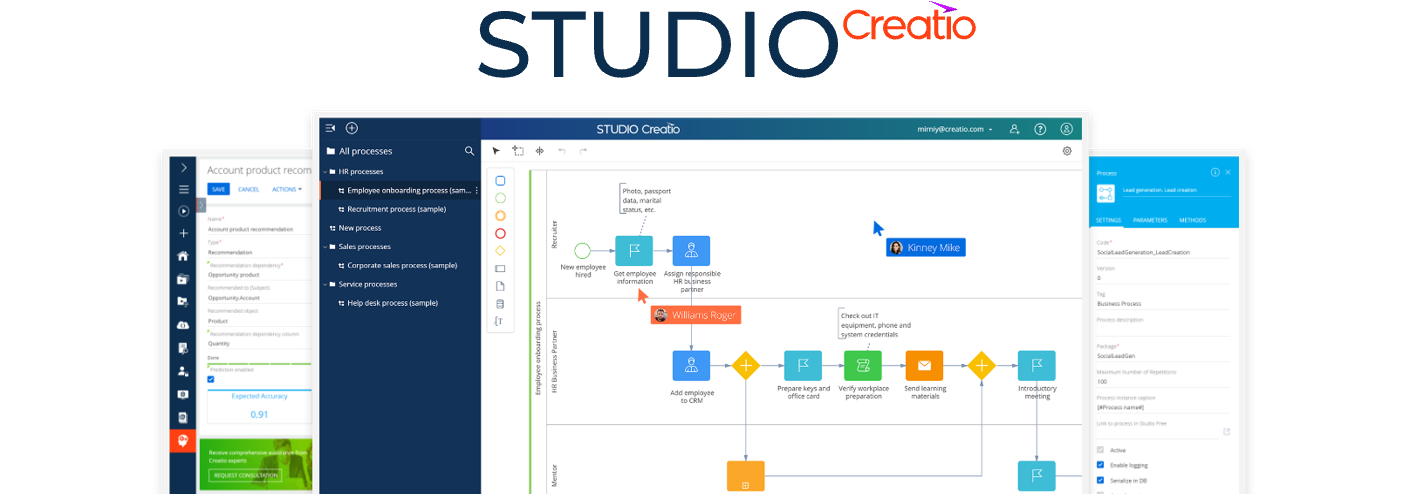Image resolution: width=1403 pixels, height=494 pixels.
Task: Add a new process with the plus circle icon
Action: point(352,128)
